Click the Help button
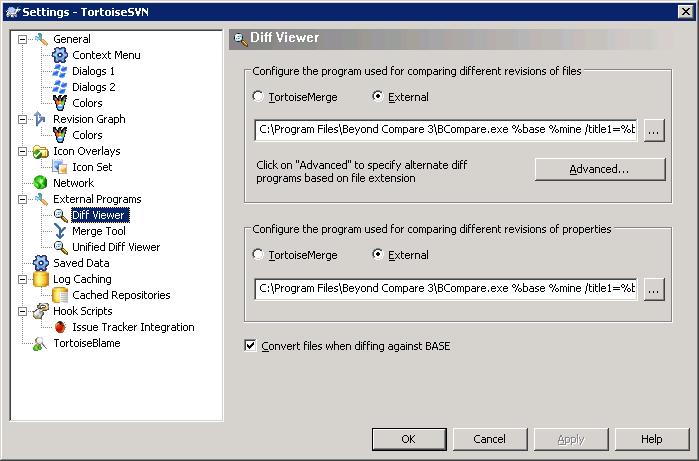Image resolution: width=699 pixels, height=461 pixels. [652, 439]
